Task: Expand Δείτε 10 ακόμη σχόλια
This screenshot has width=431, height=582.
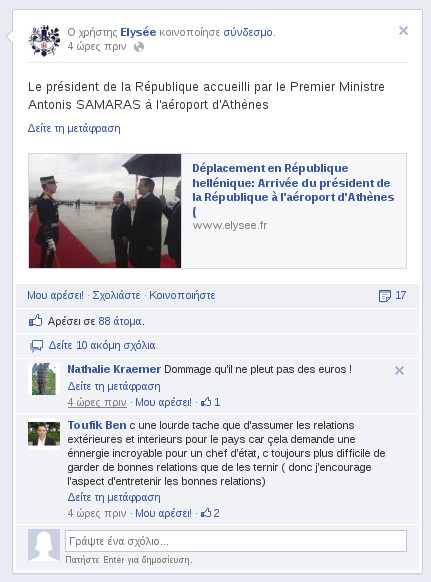Action: coord(102,346)
